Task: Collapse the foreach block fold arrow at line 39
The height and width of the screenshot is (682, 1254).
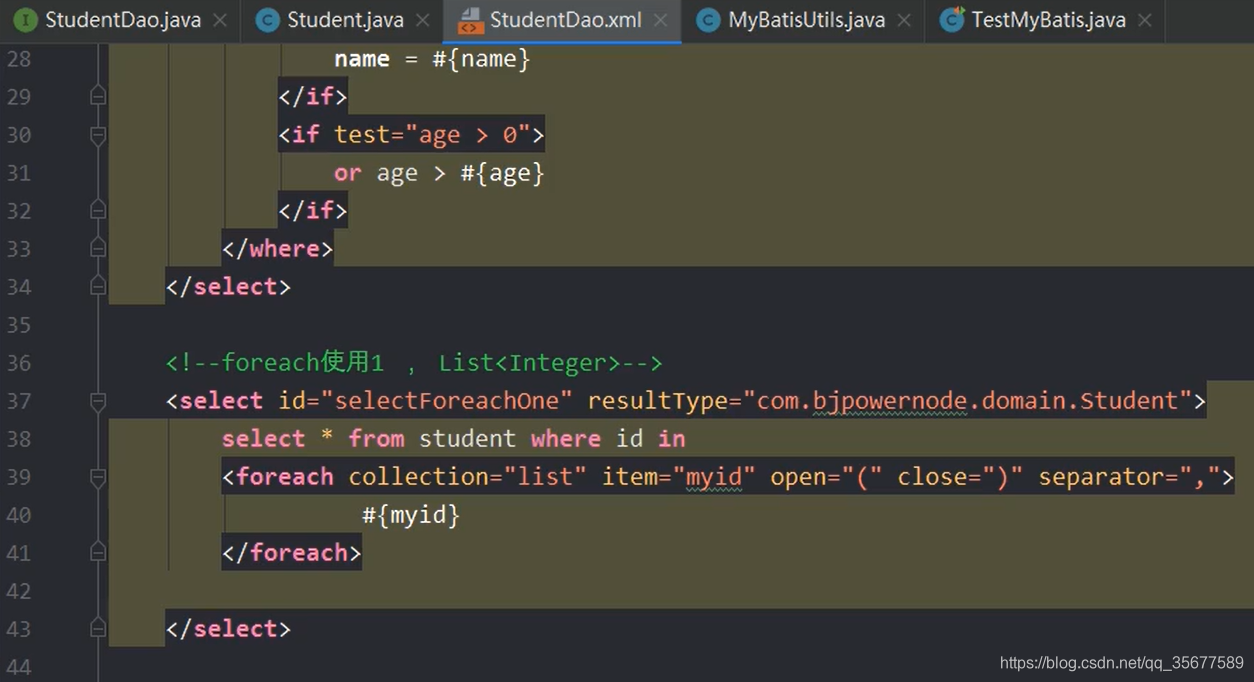Action: 96,477
